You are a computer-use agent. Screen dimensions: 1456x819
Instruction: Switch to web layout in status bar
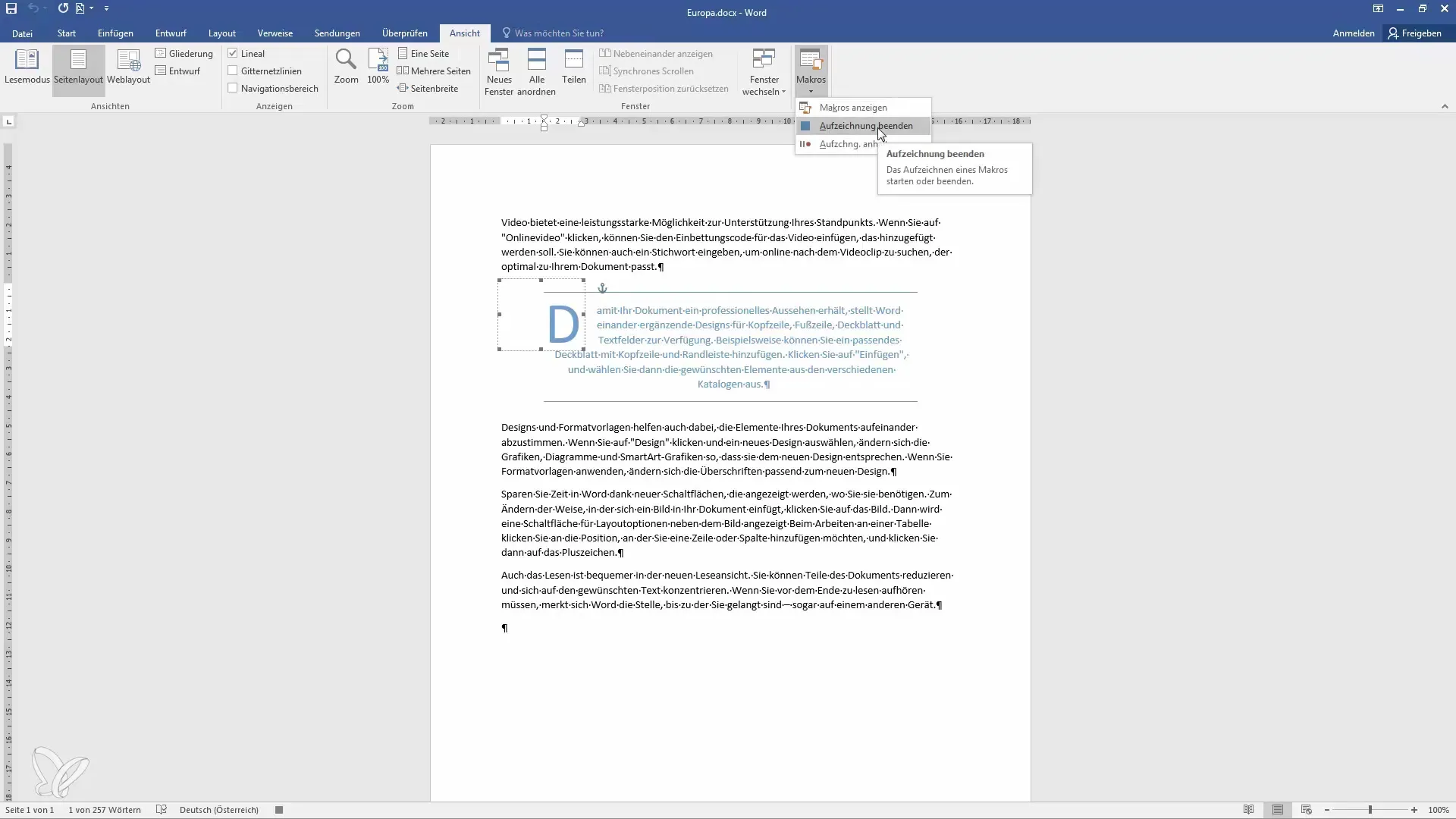1306,810
